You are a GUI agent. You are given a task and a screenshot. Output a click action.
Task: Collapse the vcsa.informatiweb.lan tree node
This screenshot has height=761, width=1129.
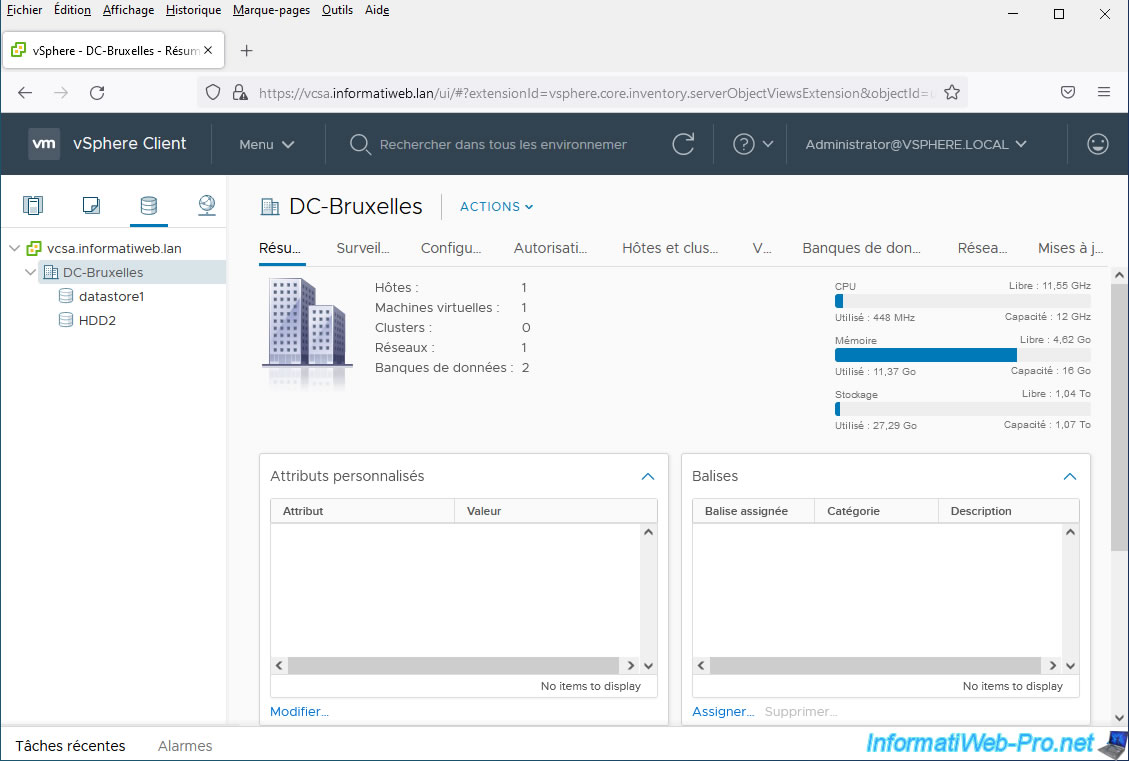(15, 248)
